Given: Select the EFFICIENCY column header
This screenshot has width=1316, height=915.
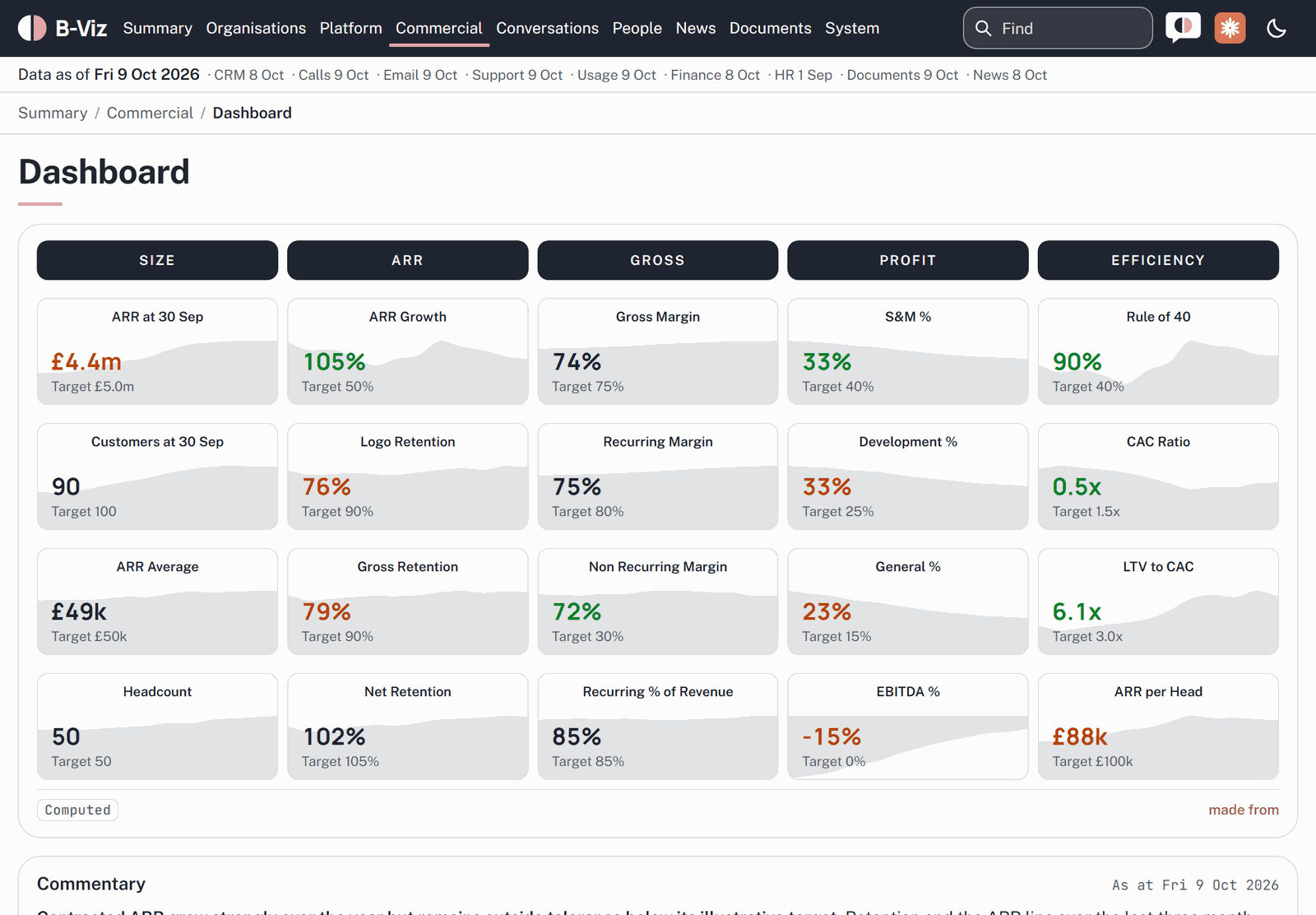Looking at the screenshot, I should 1158,260.
